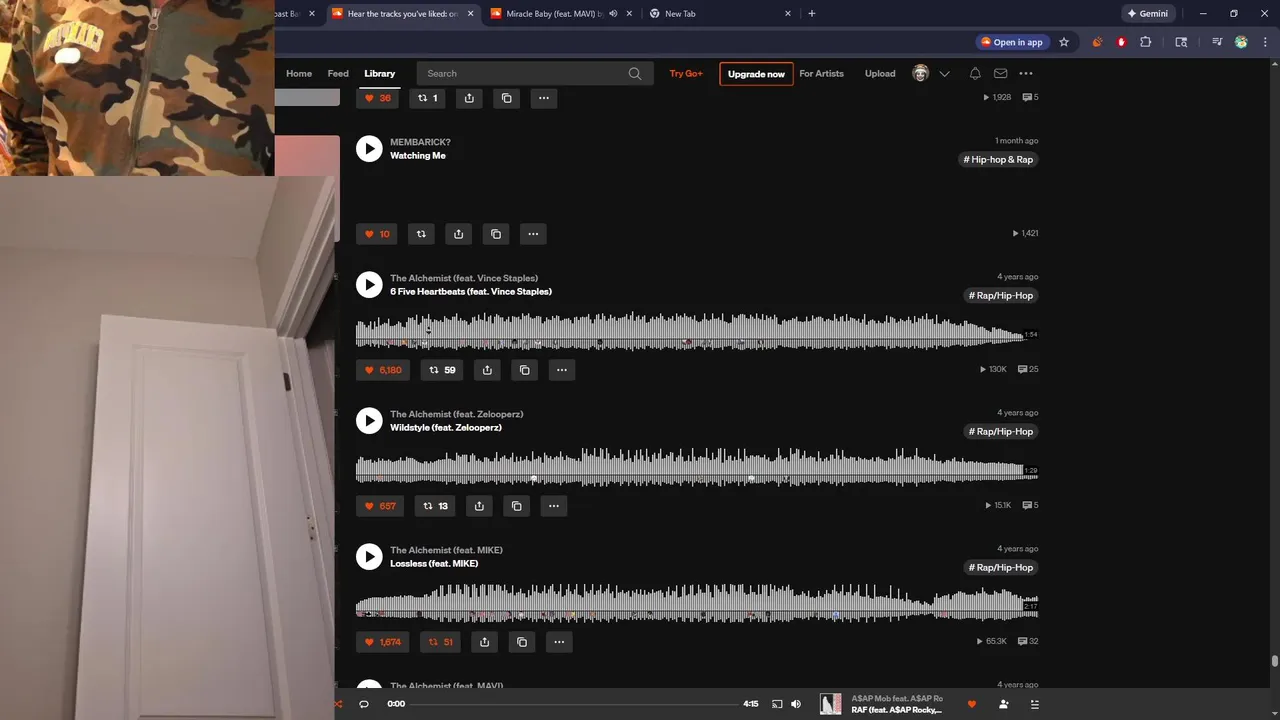This screenshot has height=720, width=1280.
Task: Open more options for Watching Me
Action: click(533, 234)
